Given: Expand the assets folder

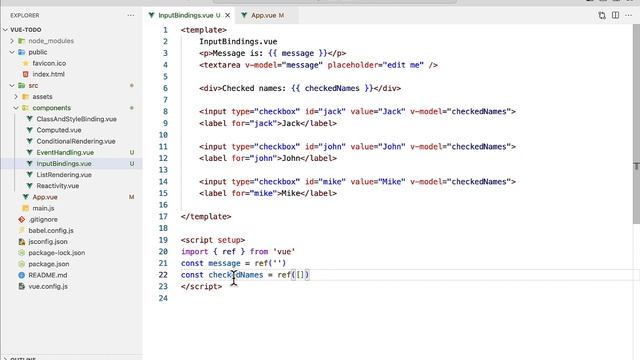Looking at the screenshot, I should point(16,97).
